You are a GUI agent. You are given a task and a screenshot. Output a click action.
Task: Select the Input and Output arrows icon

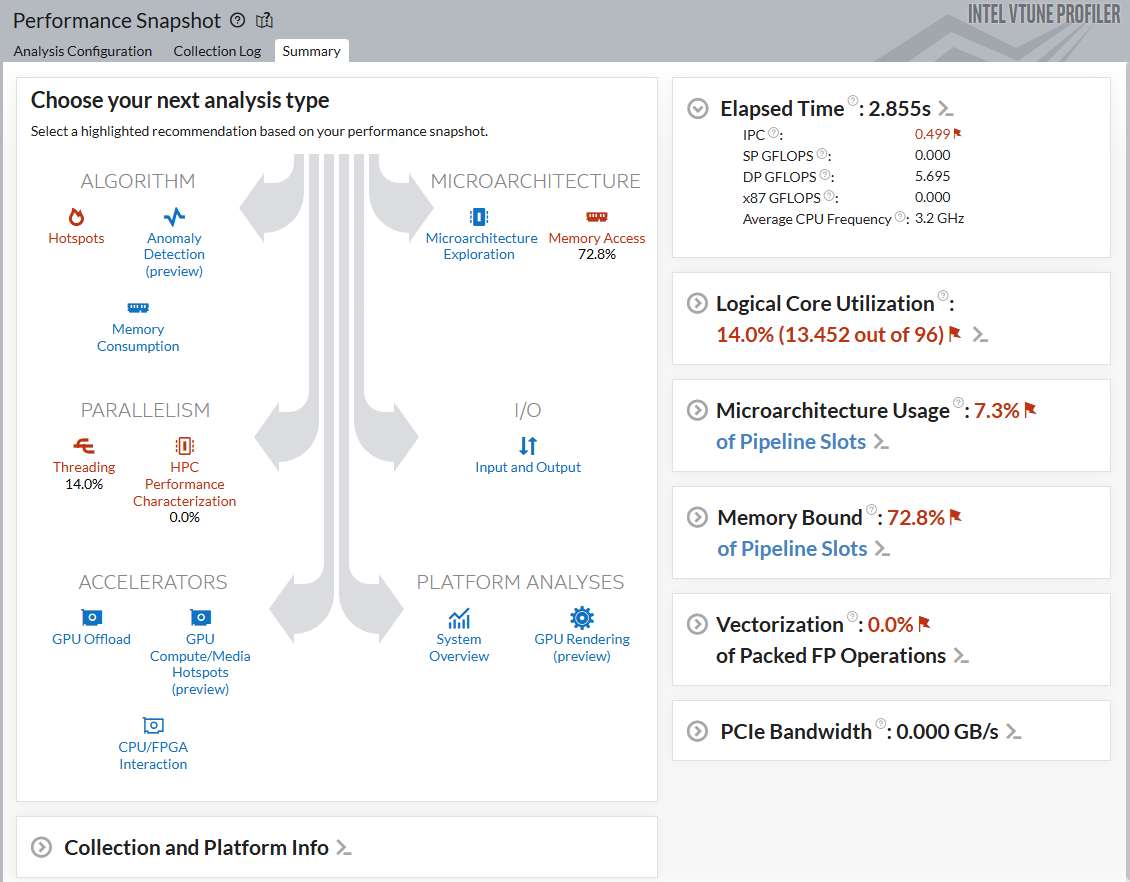(528, 446)
